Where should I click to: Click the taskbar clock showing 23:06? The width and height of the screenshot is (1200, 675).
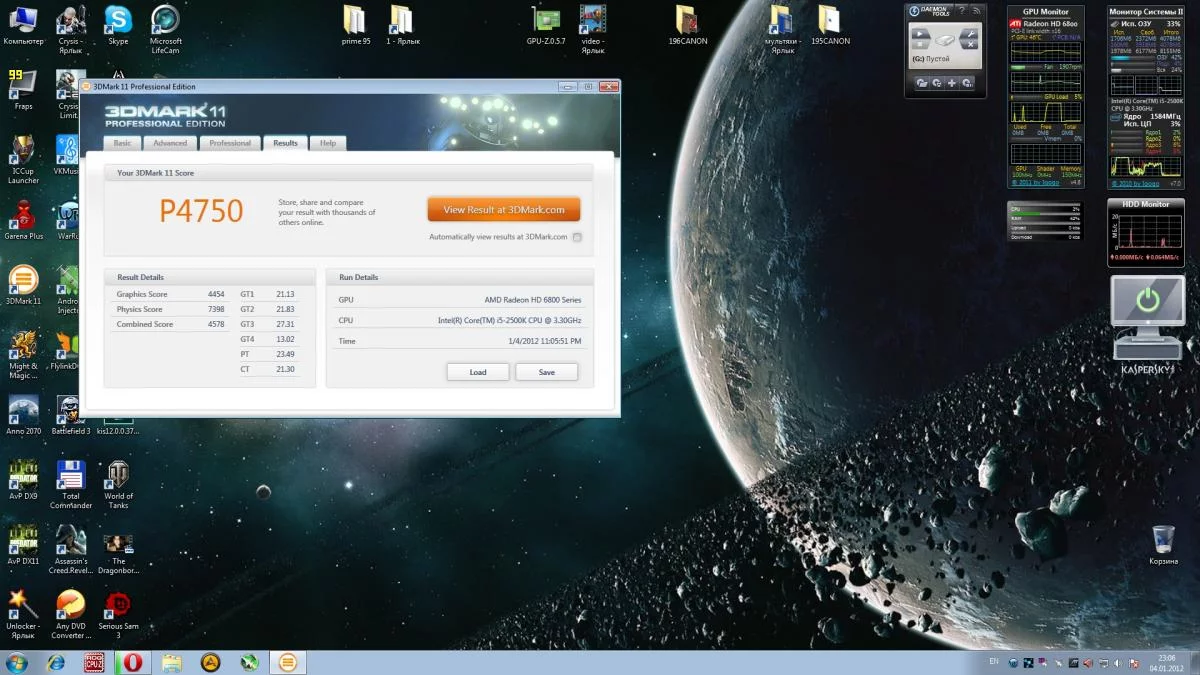coord(1166,662)
